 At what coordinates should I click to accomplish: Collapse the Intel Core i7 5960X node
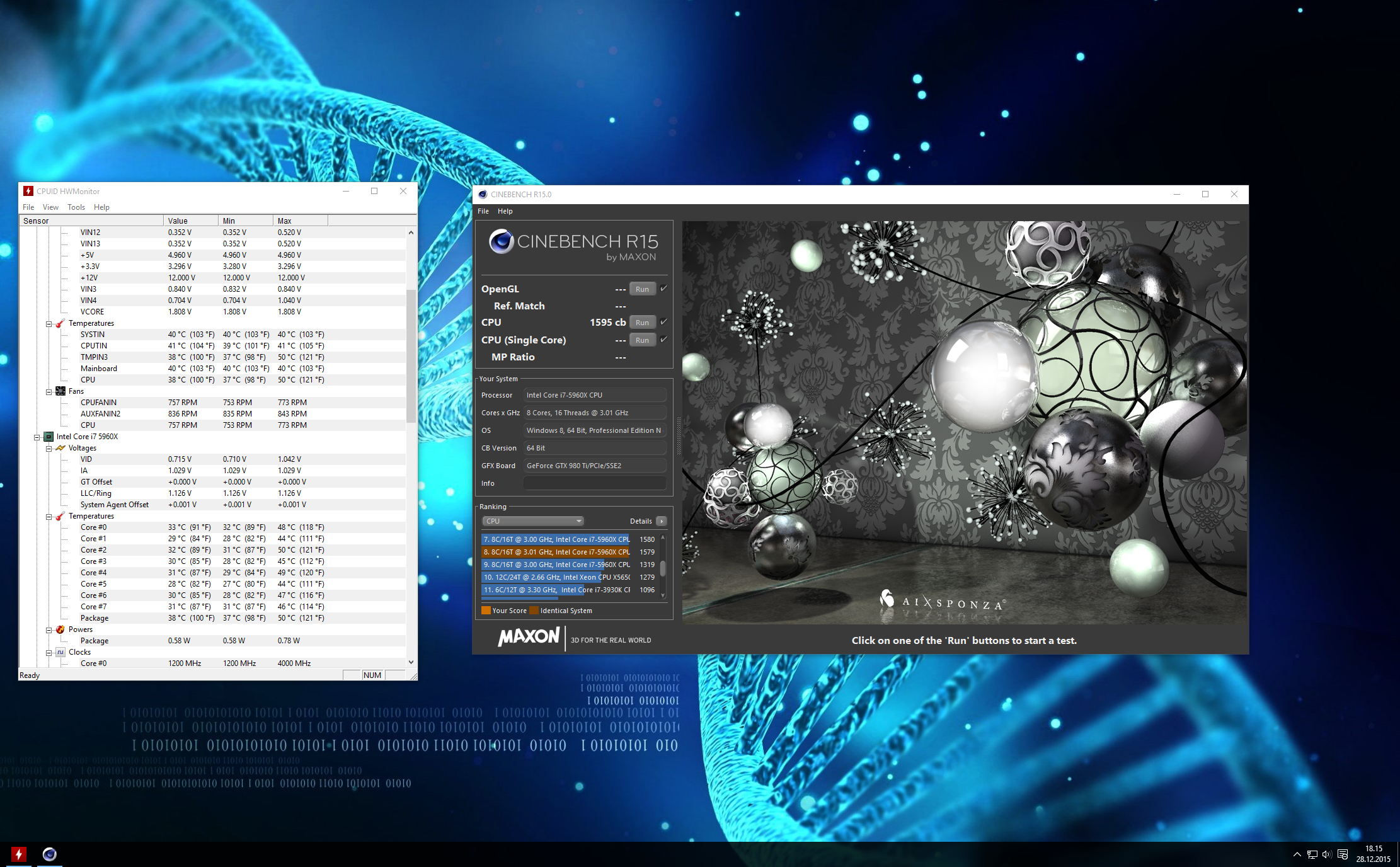[x=37, y=437]
